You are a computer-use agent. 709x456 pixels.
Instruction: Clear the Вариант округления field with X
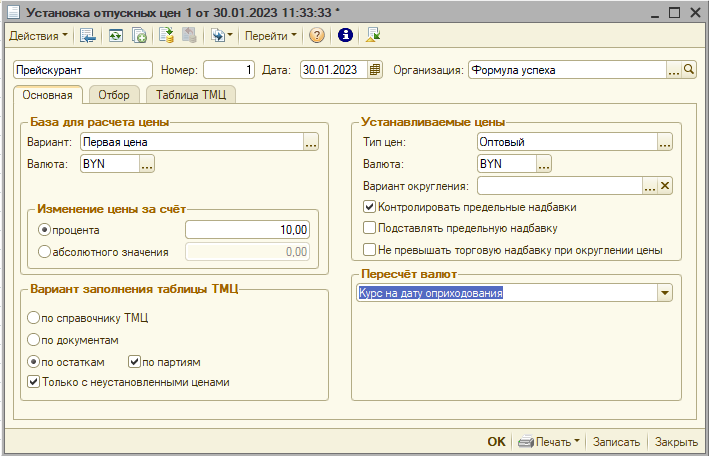(664, 185)
